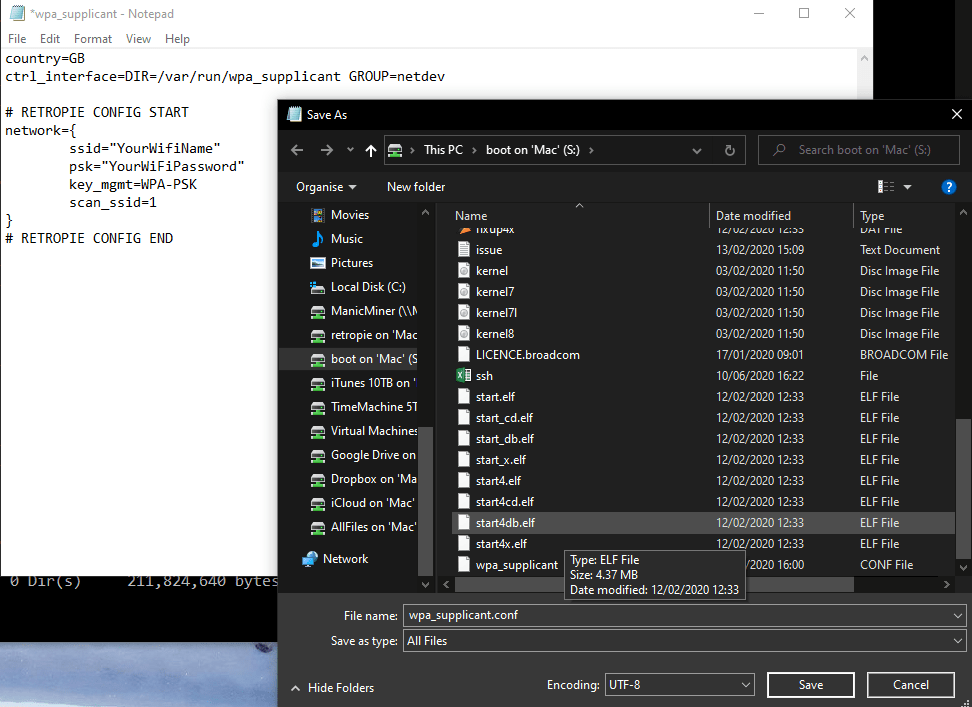Open the Format menu in Notepad
This screenshot has height=707, width=972.
(x=93, y=39)
